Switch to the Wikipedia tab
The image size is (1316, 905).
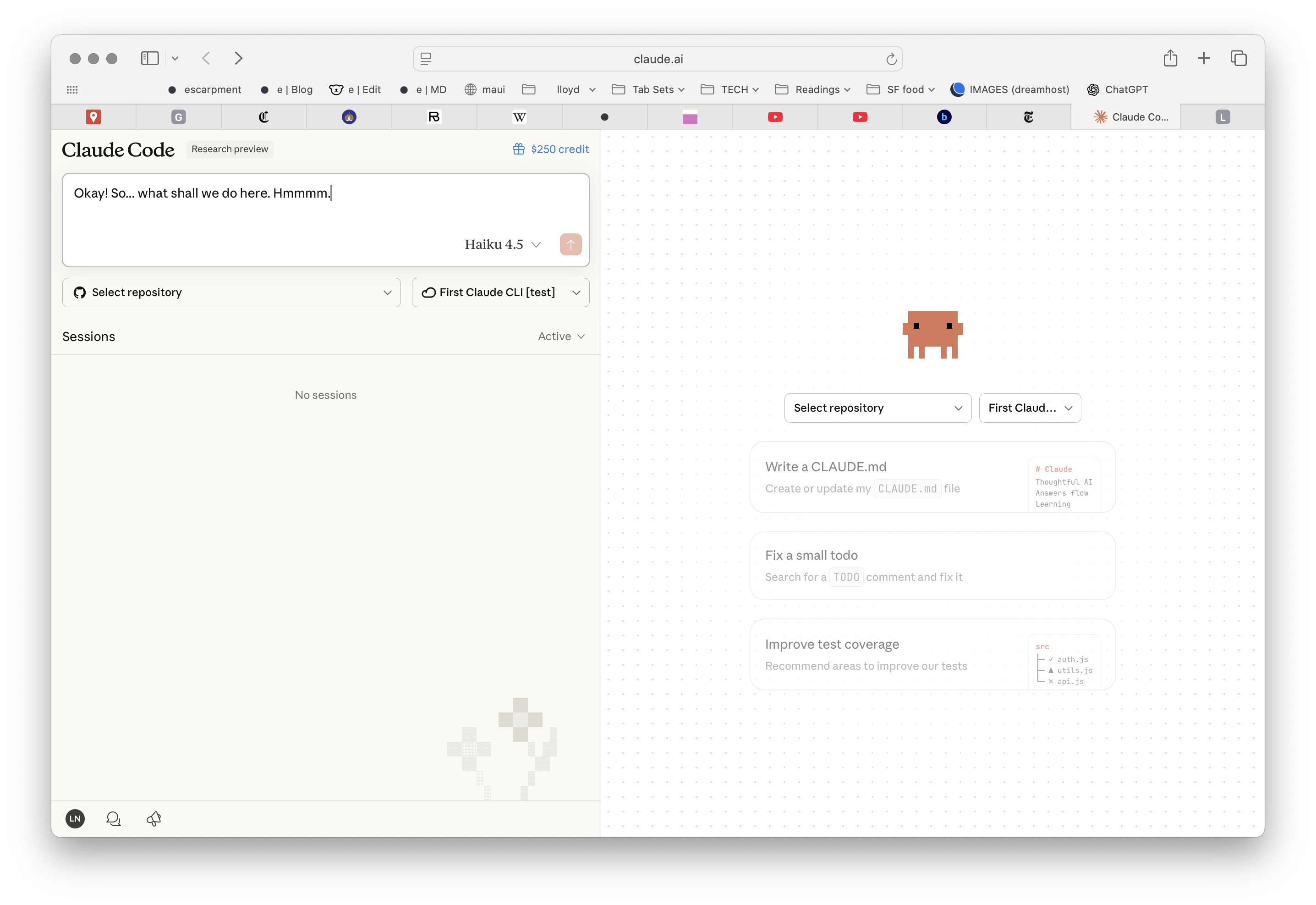(x=519, y=117)
